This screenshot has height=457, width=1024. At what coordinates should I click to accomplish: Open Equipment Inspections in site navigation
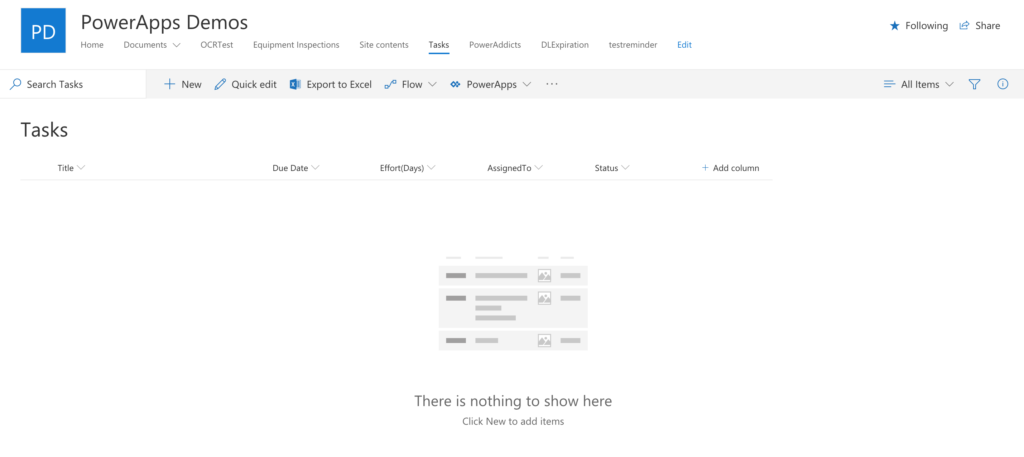coord(296,45)
